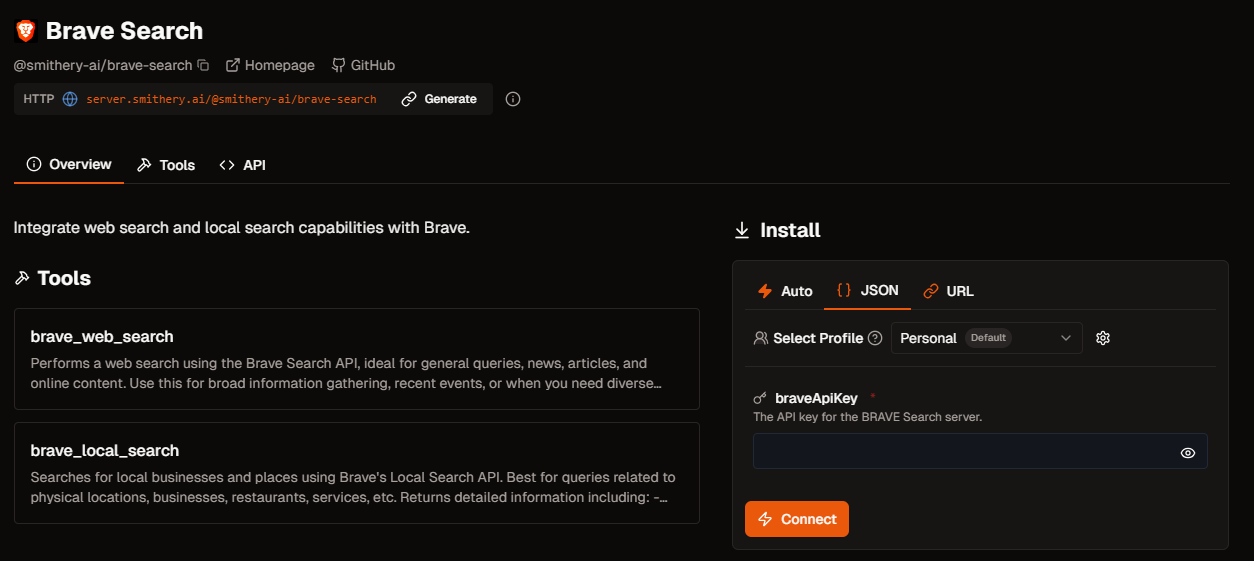Click the Select Profile people icon

point(761,338)
